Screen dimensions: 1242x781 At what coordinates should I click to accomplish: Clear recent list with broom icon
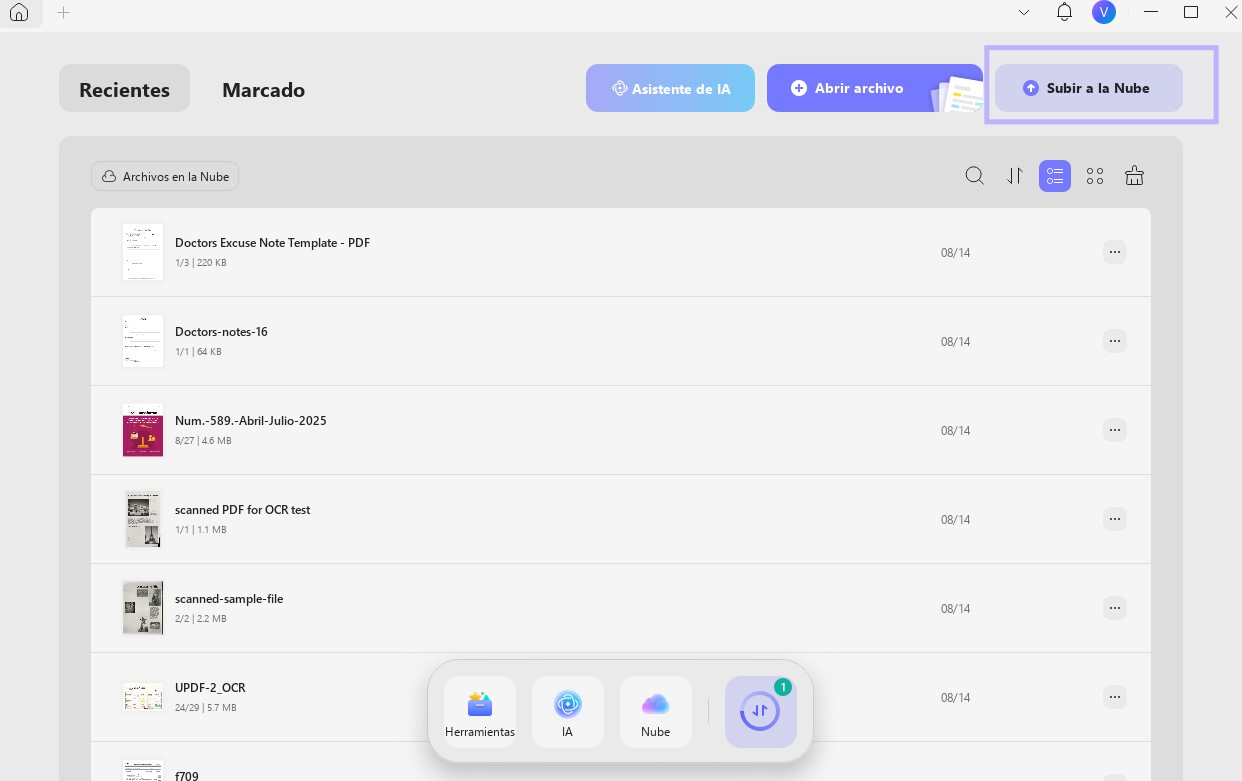pyautogui.click(x=1135, y=176)
